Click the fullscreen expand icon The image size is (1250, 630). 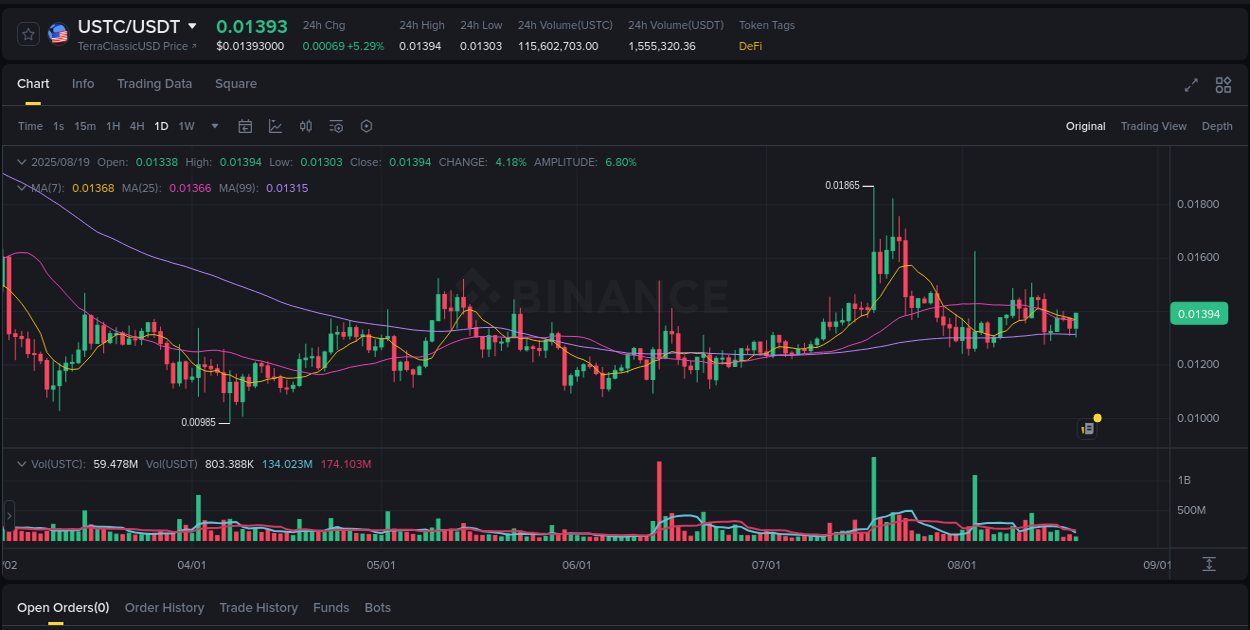(1191, 85)
